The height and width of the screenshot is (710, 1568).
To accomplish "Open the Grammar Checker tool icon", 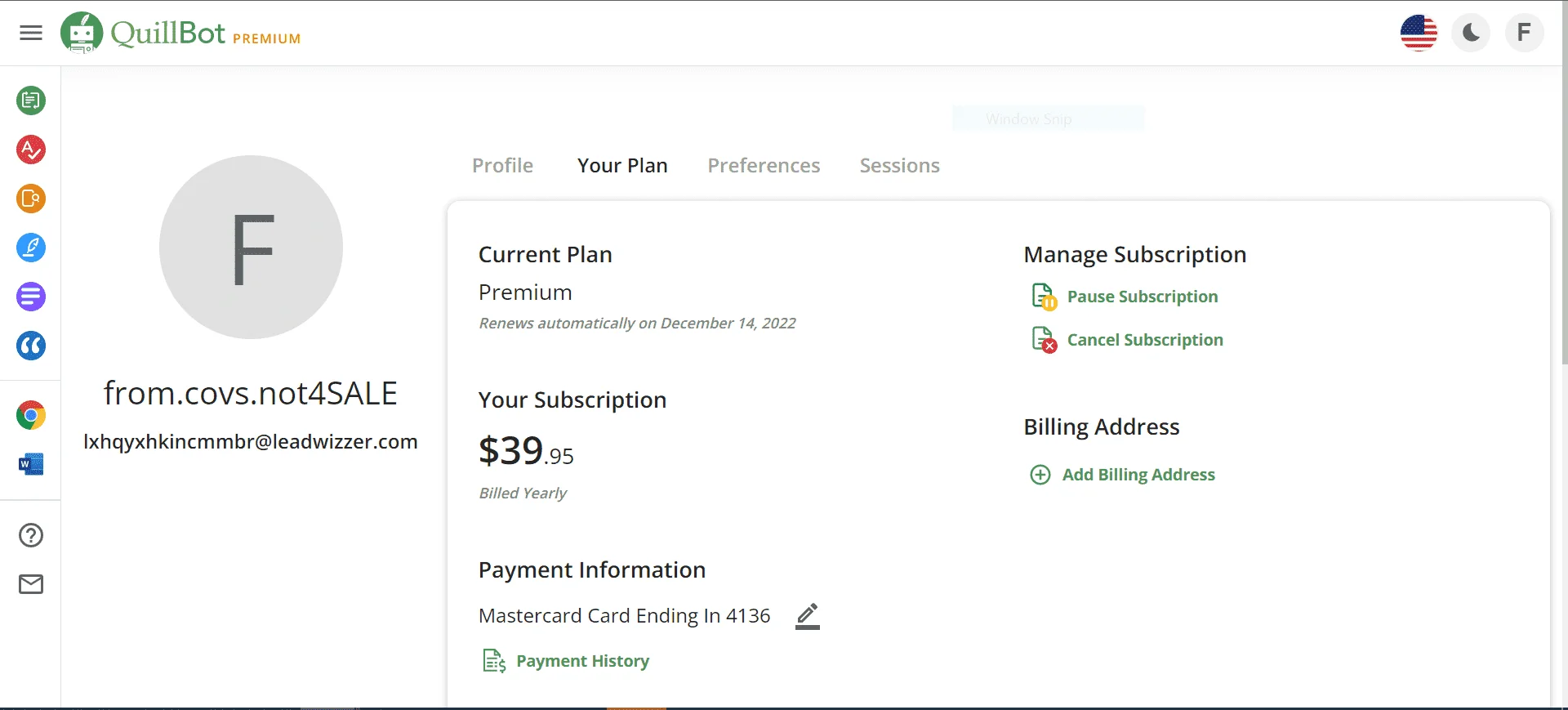I will 31,150.
